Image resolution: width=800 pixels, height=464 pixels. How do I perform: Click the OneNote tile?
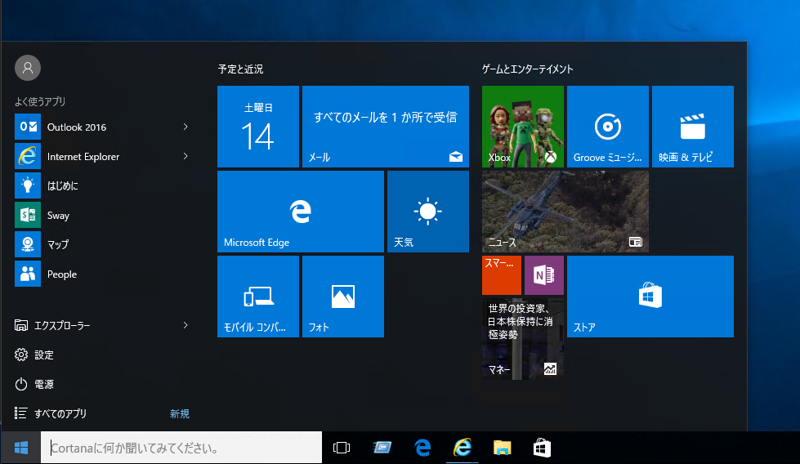pos(545,275)
